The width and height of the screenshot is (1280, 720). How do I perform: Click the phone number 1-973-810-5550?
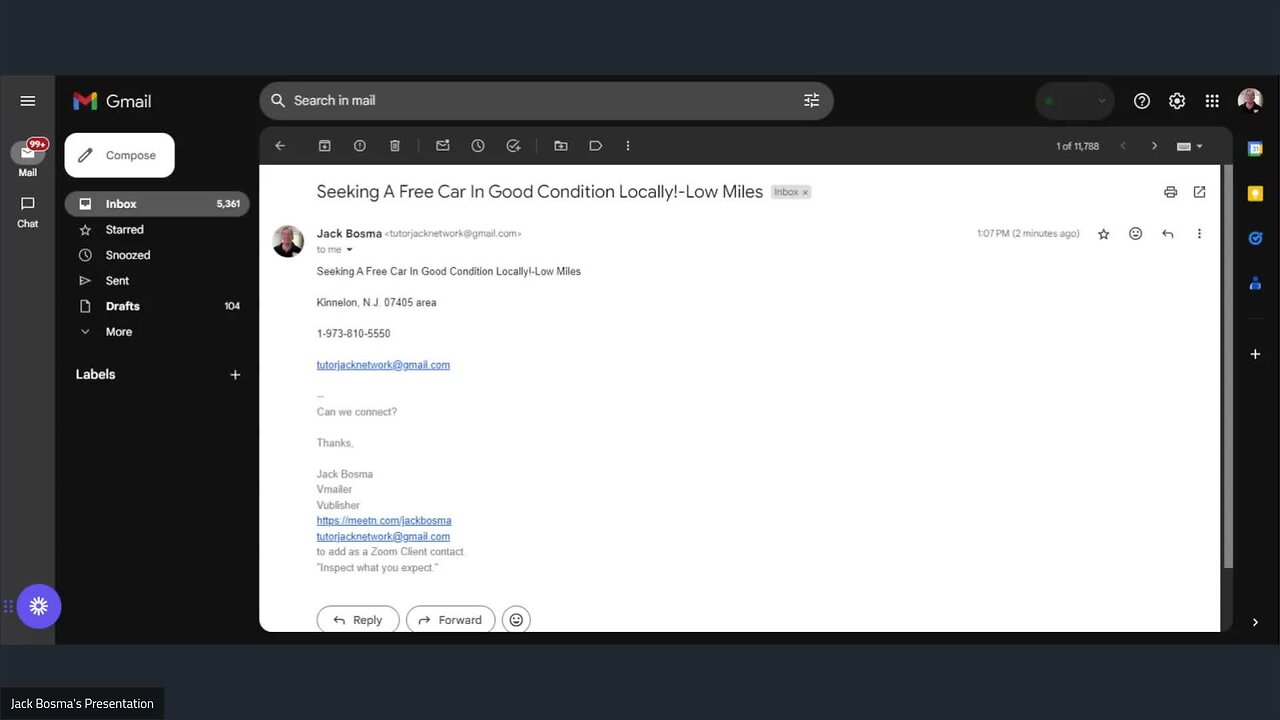tap(353, 334)
